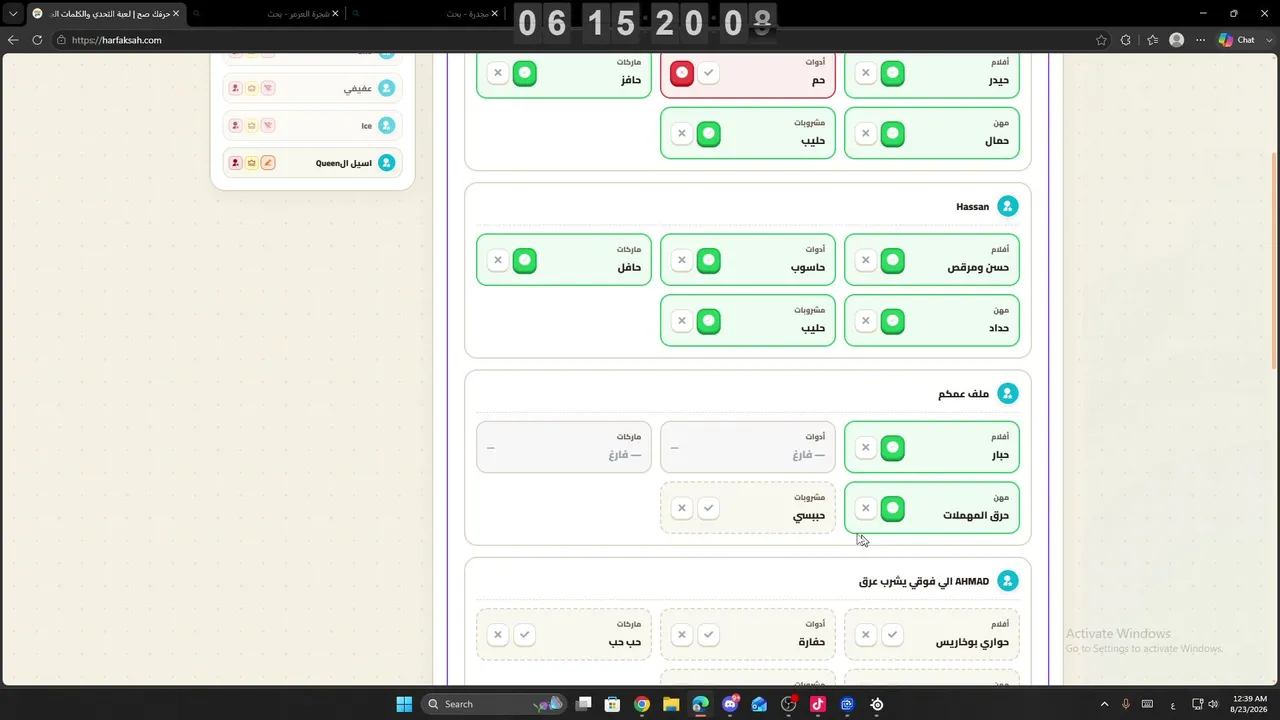This screenshot has height=720, width=1280.
Task: Toggle the red reject button on حم
Action: click(x=682, y=73)
